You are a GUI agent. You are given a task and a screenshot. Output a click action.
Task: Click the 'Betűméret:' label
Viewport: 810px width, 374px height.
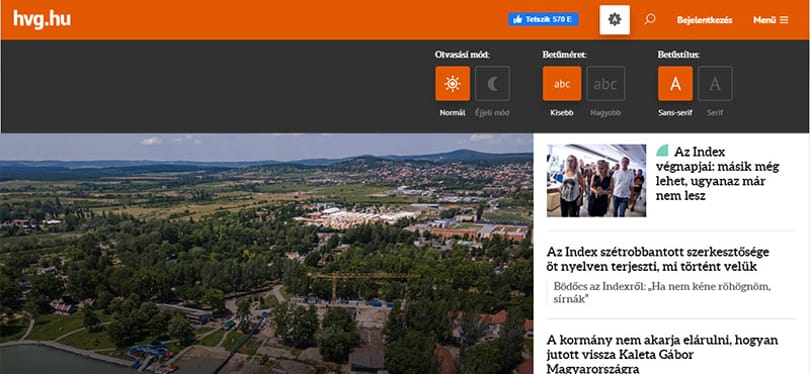(565, 55)
